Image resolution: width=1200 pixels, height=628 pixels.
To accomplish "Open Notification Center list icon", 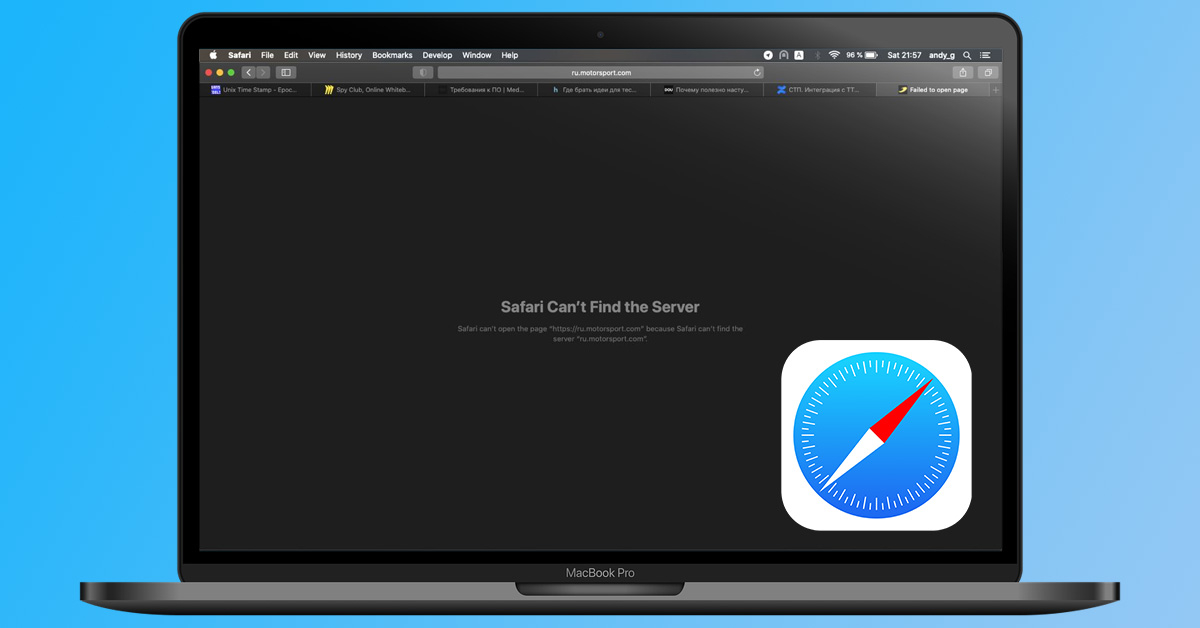I will pyautogui.click(x=985, y=55).
